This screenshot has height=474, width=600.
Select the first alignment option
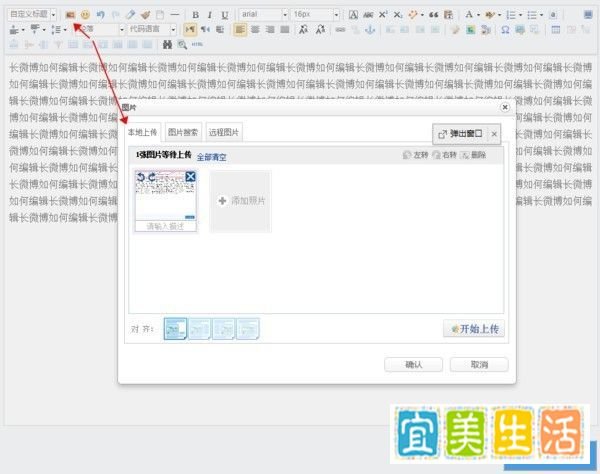click(175, 329)
